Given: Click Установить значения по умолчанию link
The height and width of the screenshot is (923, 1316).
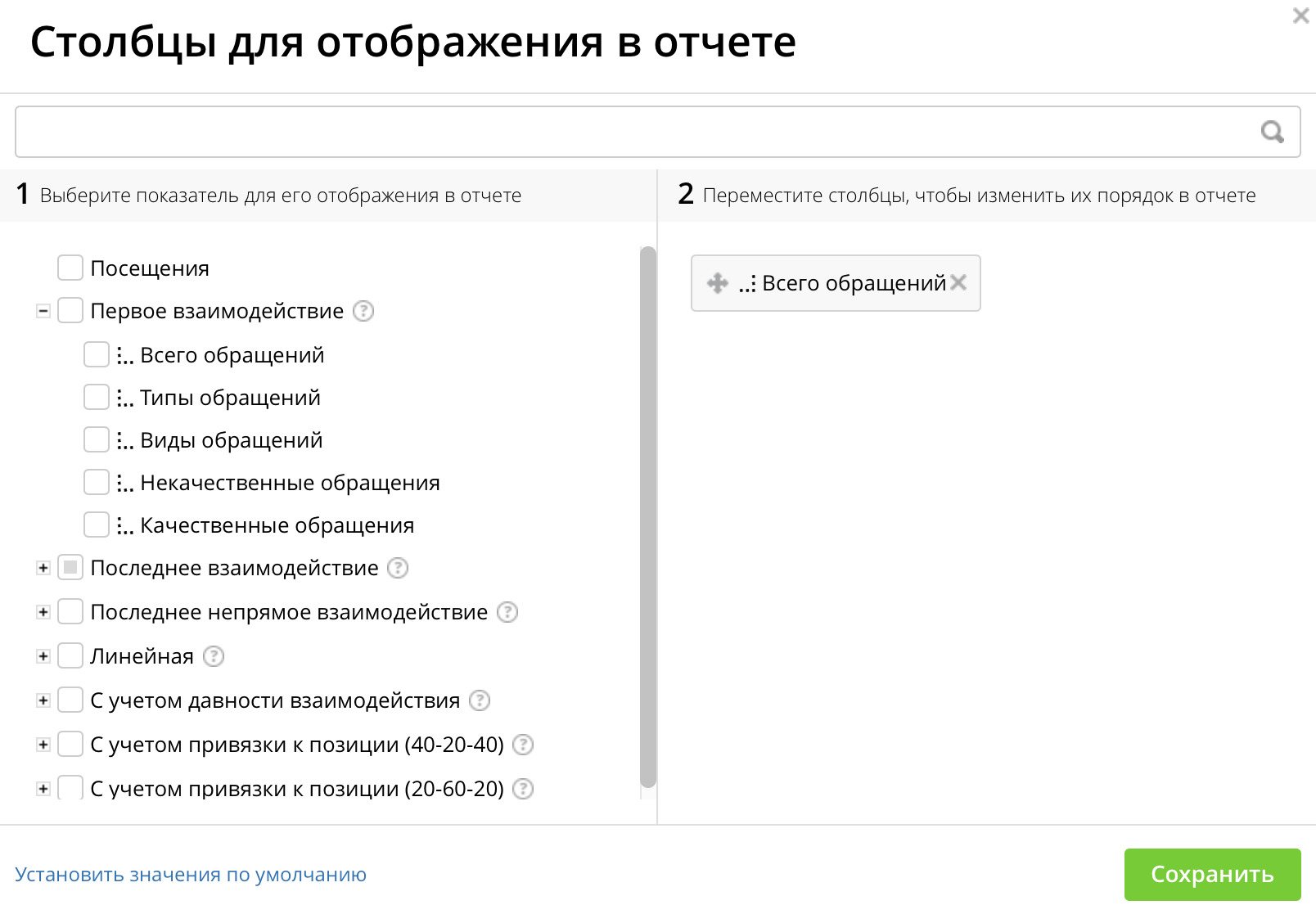Looking at the screenshot, I should pyautogui.click(x=191, y=875).
